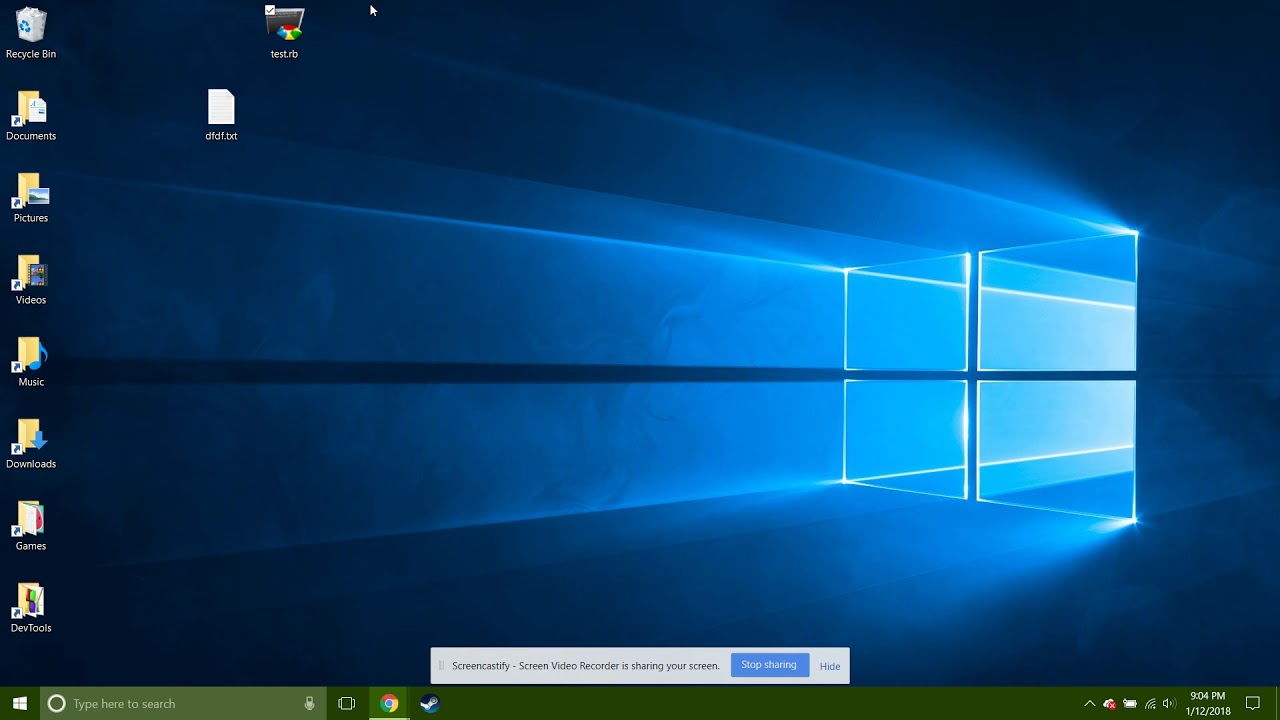Open the volume speaker tray icon
The image size is (1280, 720).
1169,704
